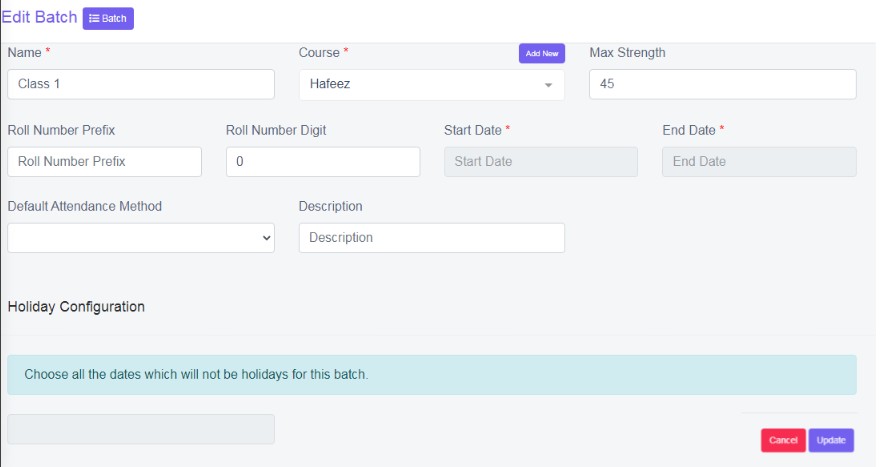Viewport: 880px width, 467px height.
Task: Click the holiday dates selection box
Action: click(x=141, y=429)
